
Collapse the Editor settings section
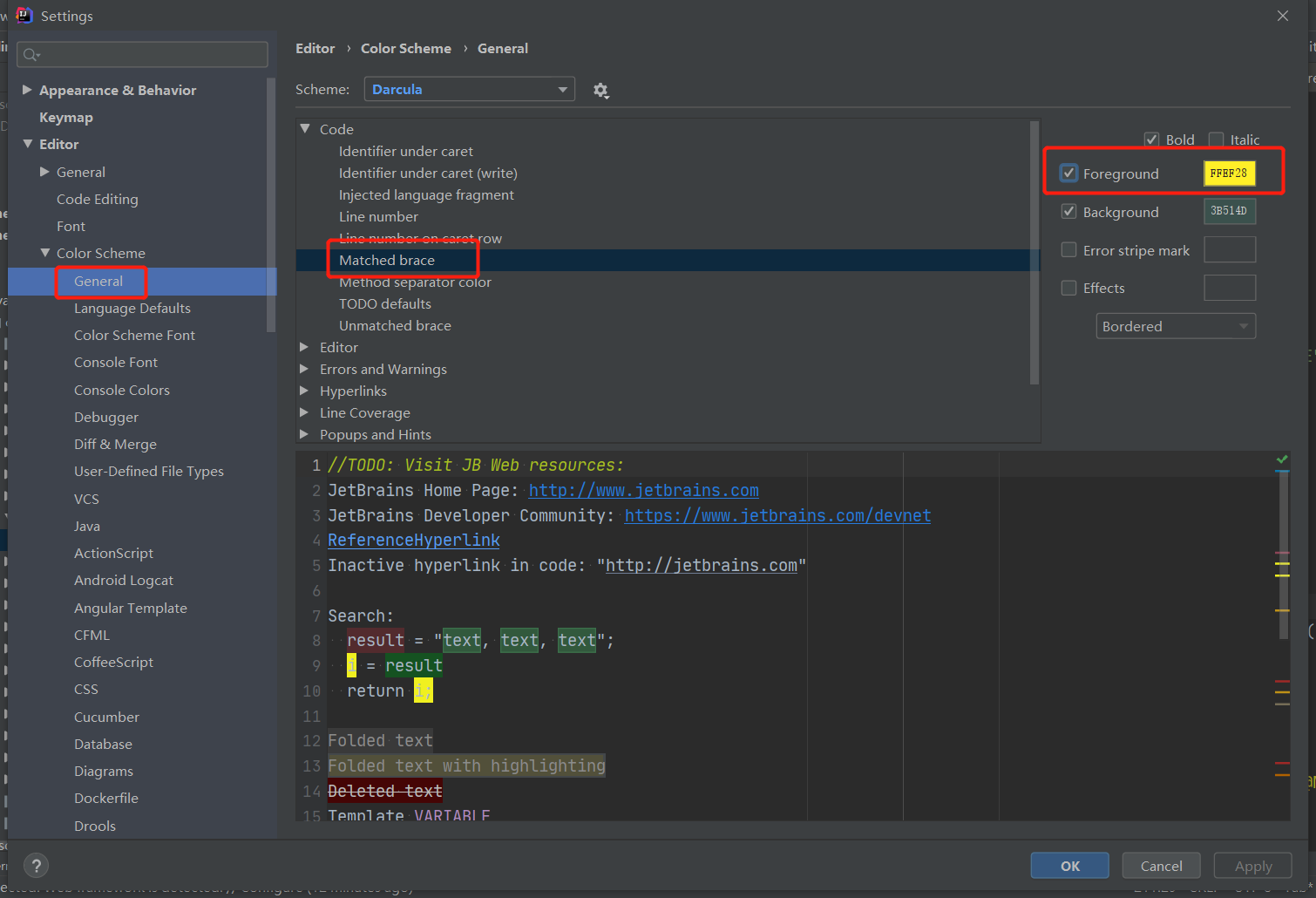[27, 144]
